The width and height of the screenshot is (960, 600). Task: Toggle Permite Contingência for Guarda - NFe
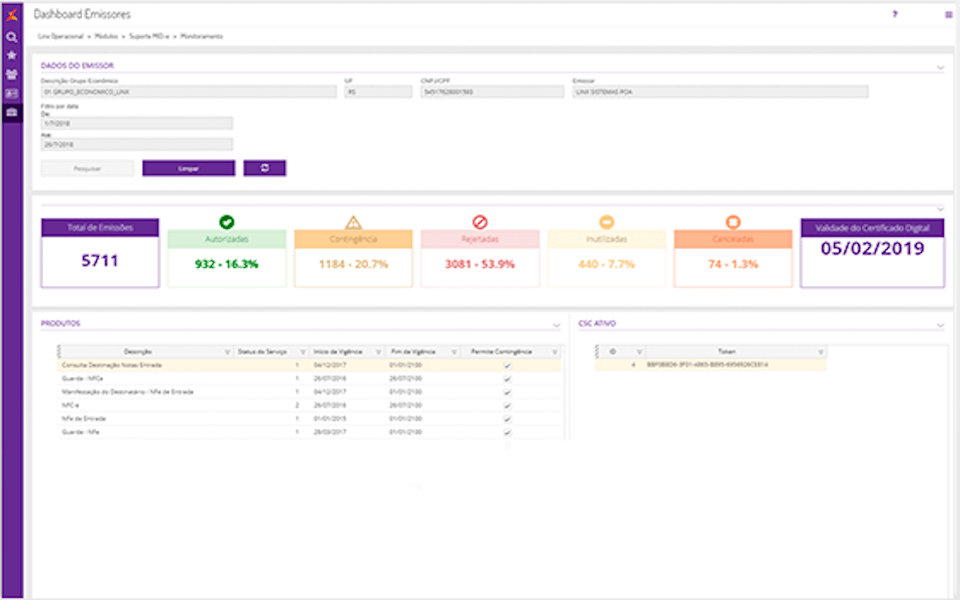[x=507, y=433]
